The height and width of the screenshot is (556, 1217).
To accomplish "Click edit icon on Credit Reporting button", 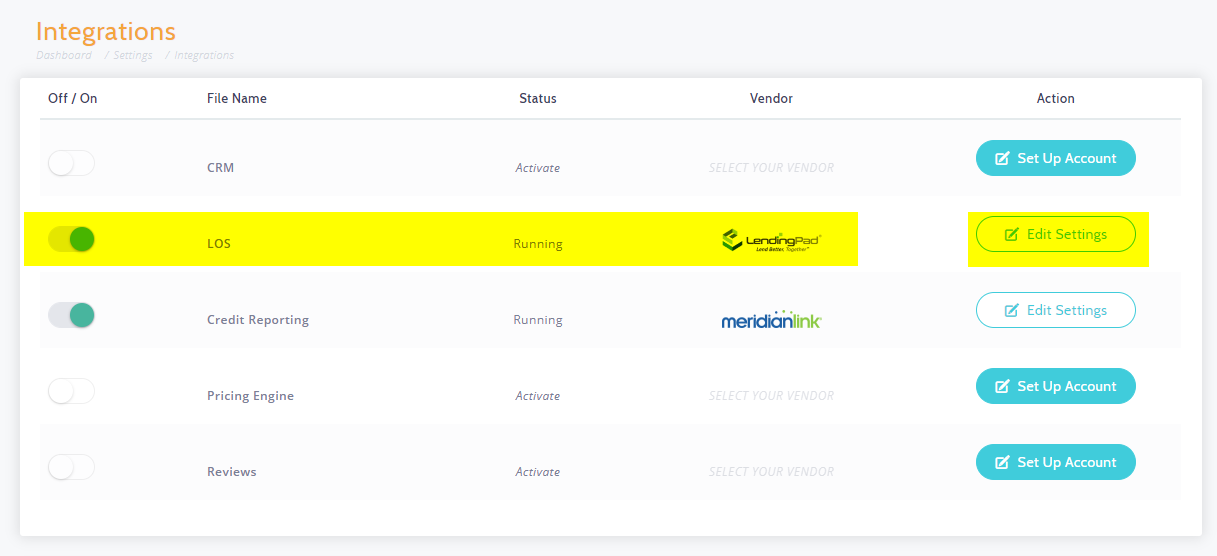I will click(x=1011, y=310).
